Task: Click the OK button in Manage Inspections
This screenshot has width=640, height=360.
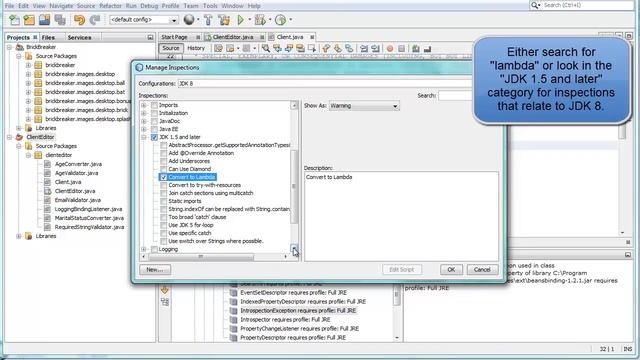Action: tap(451, 269)
